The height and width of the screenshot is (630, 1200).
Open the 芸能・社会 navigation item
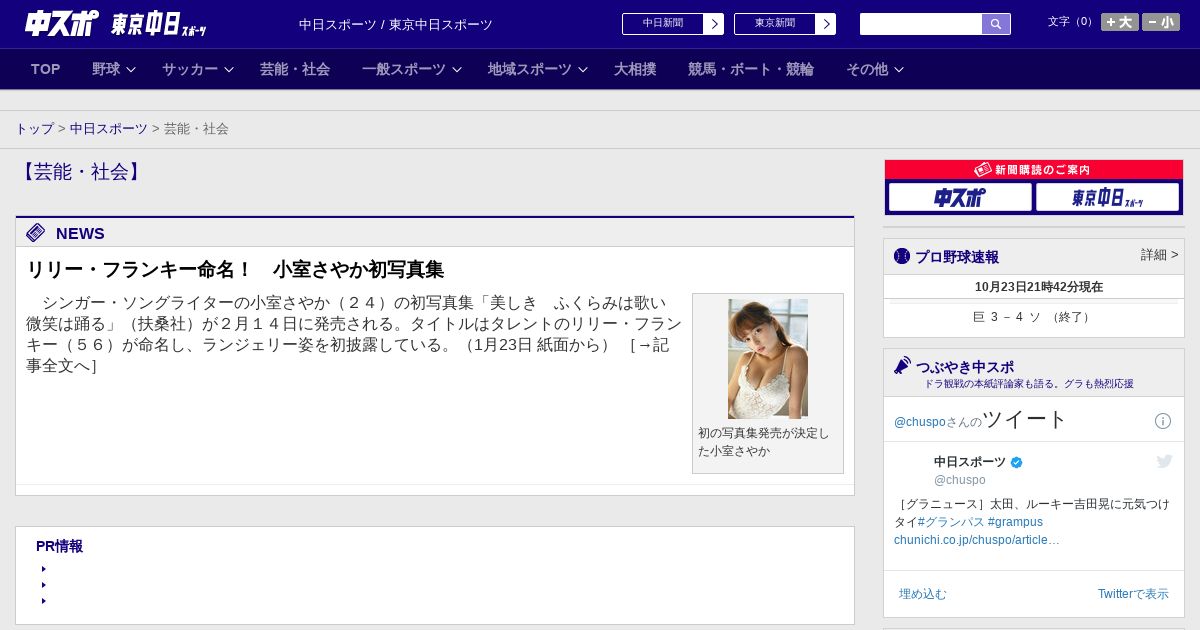click(x=295, y=69)
